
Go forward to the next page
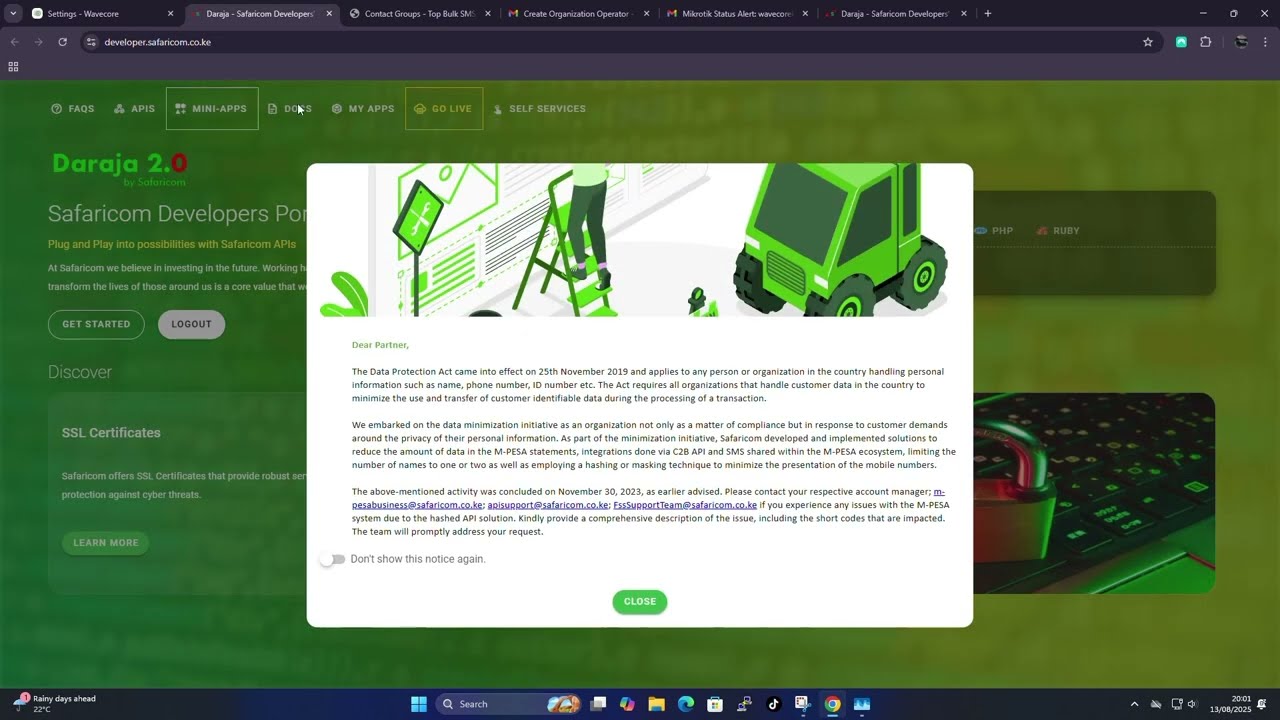tap(38, 42)
